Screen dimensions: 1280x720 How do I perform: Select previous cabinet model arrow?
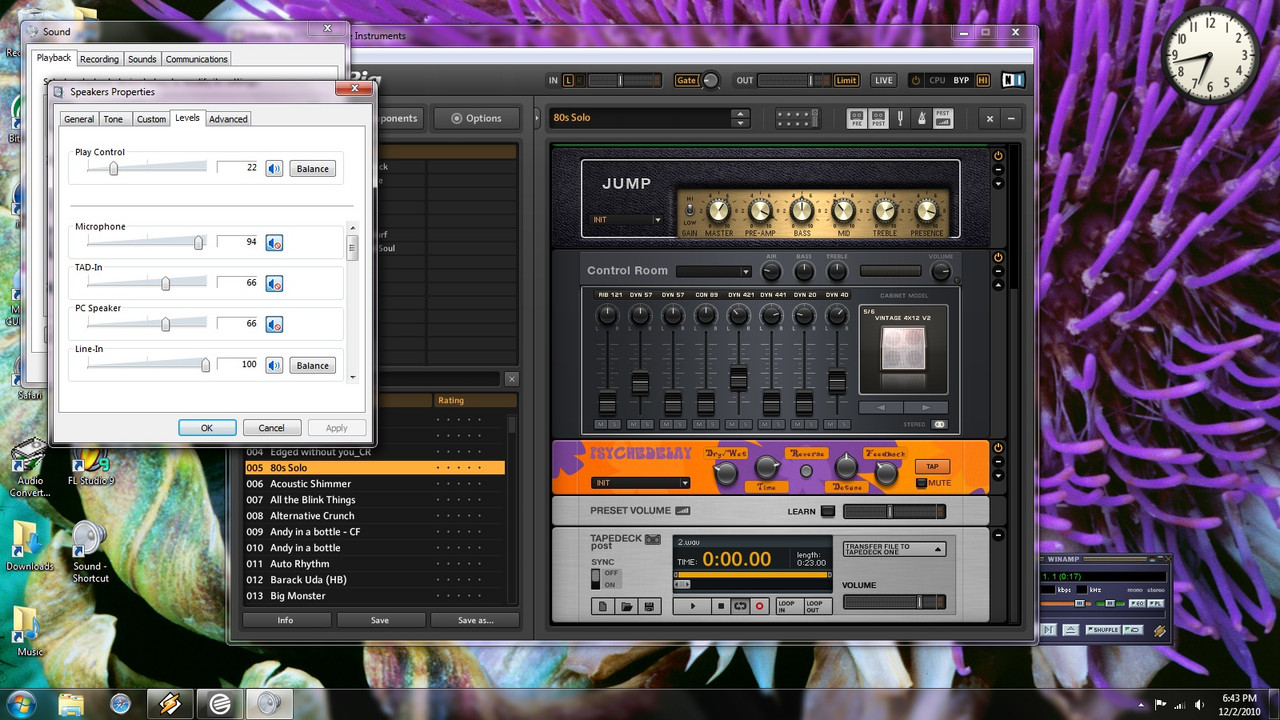click(881, 407)
